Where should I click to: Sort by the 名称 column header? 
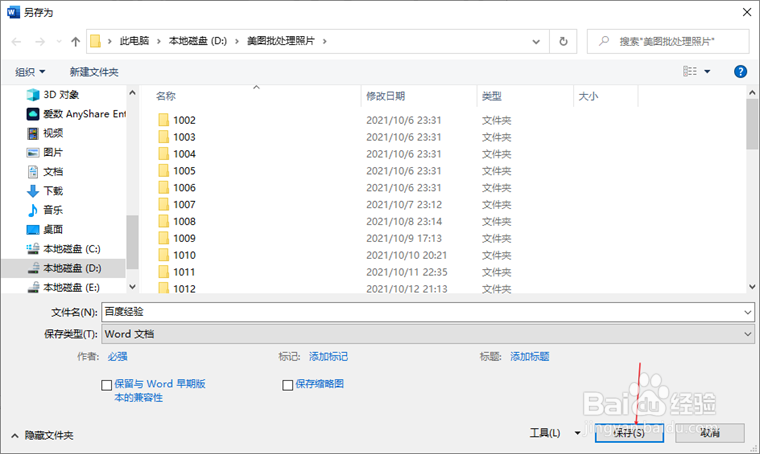tap(166, 96)
